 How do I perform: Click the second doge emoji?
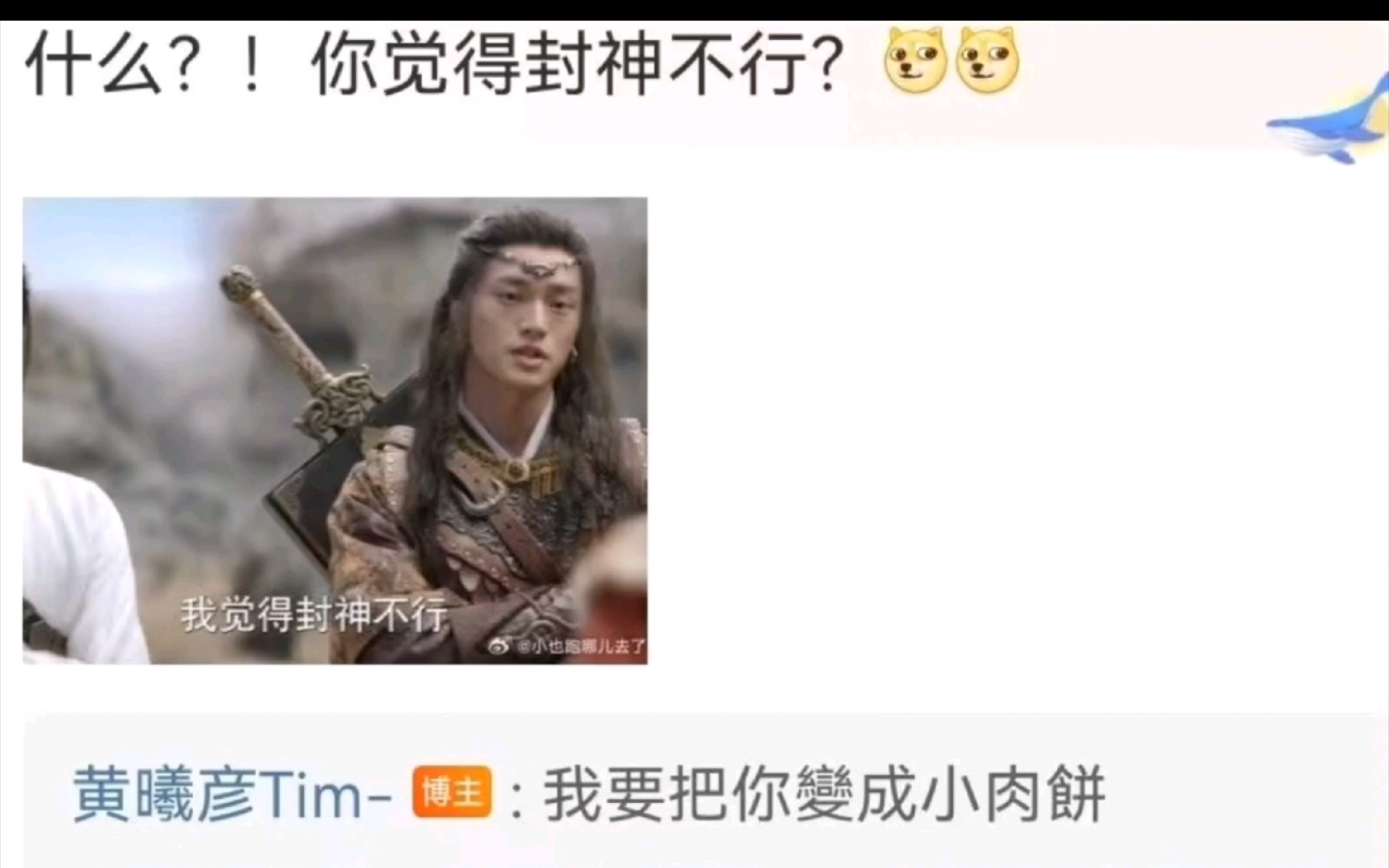click(x=988, y=59)
